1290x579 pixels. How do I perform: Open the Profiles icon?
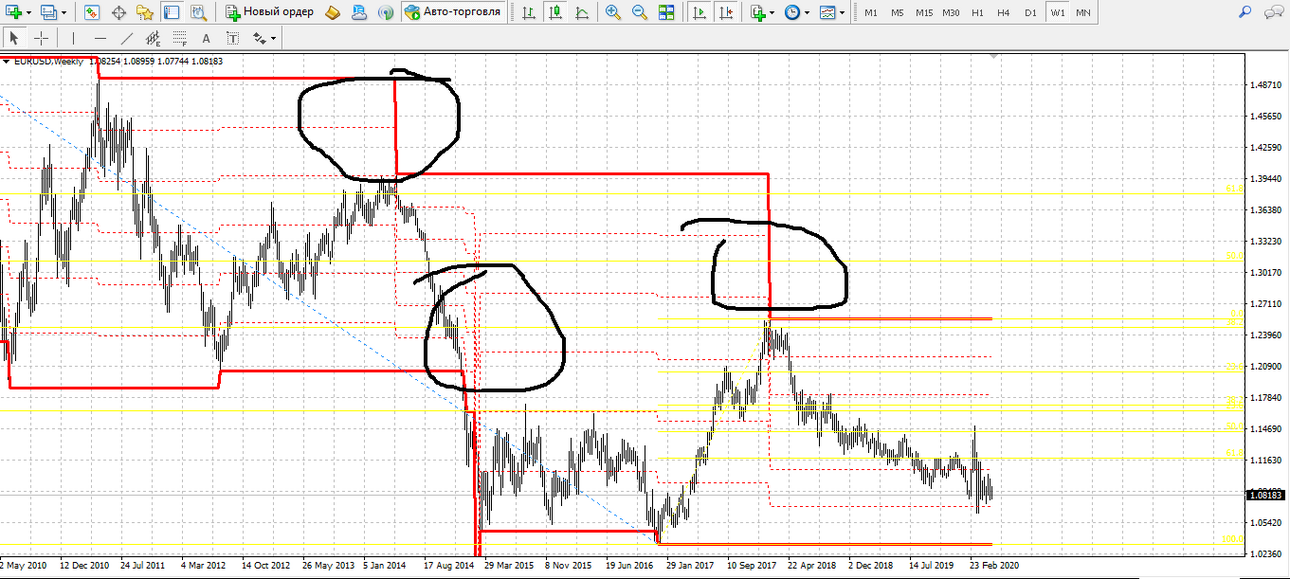(49, 12)
